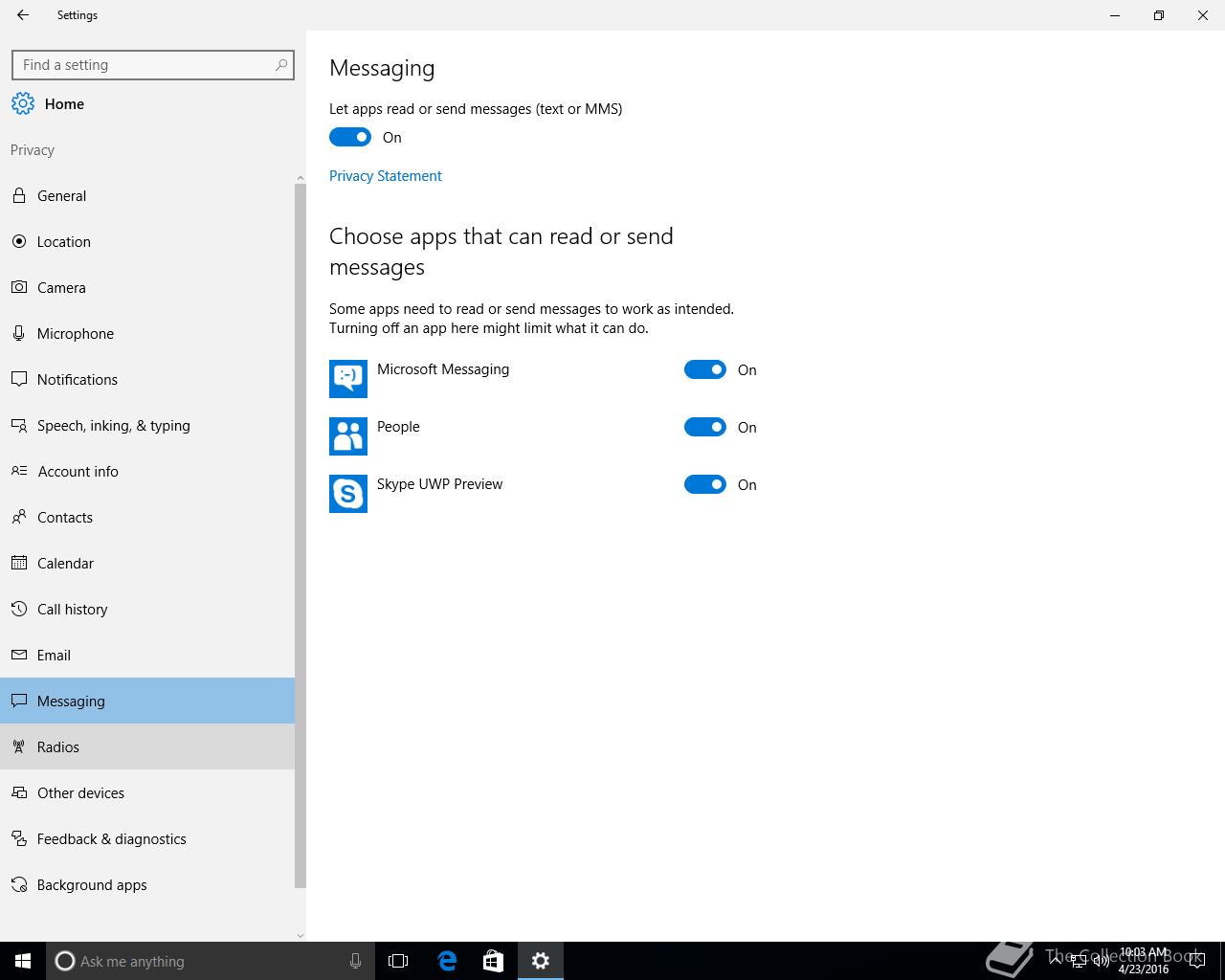Open Email privacy settings

coord(147,655)
